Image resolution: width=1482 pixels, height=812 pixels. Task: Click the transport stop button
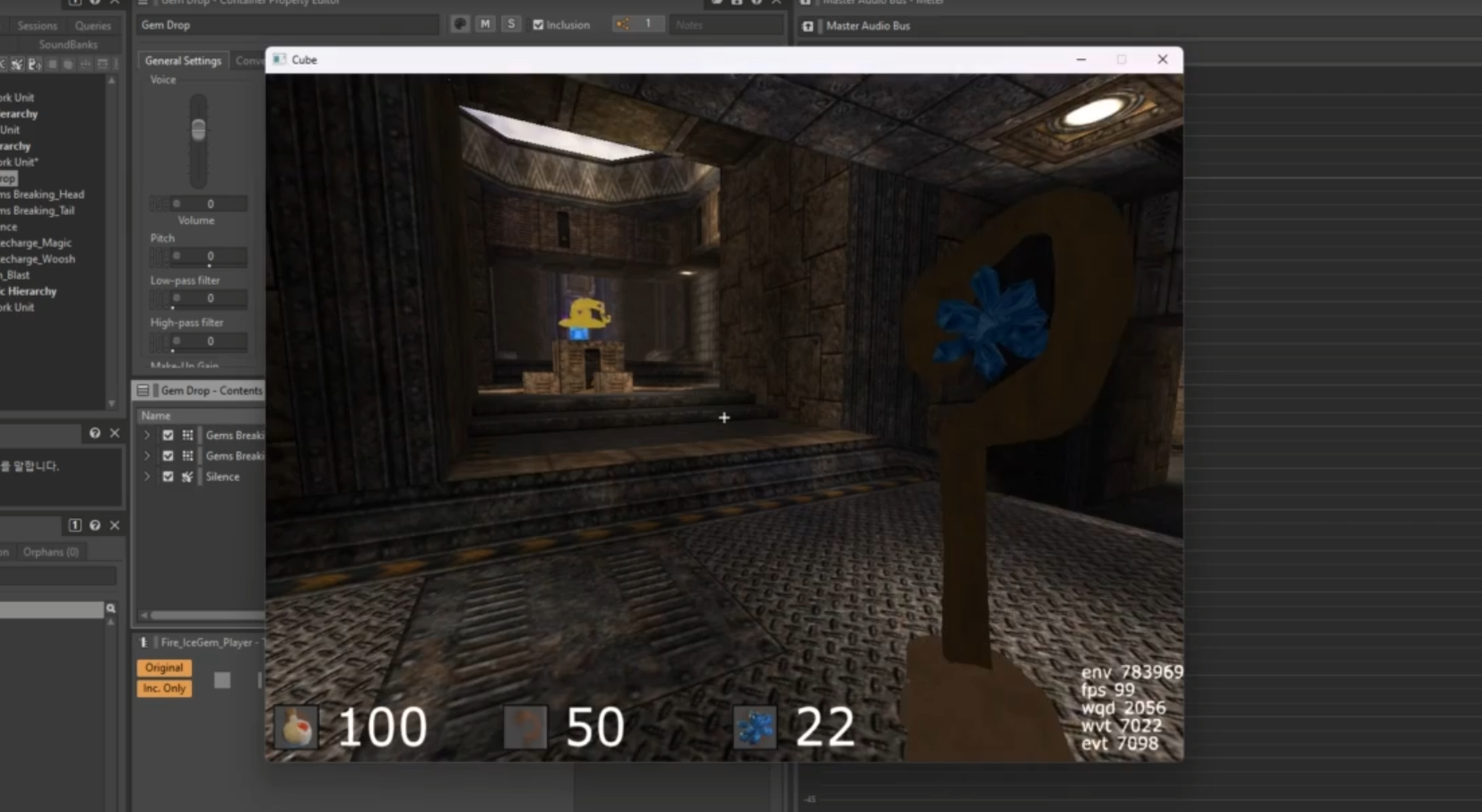click(x=222, y=680)
